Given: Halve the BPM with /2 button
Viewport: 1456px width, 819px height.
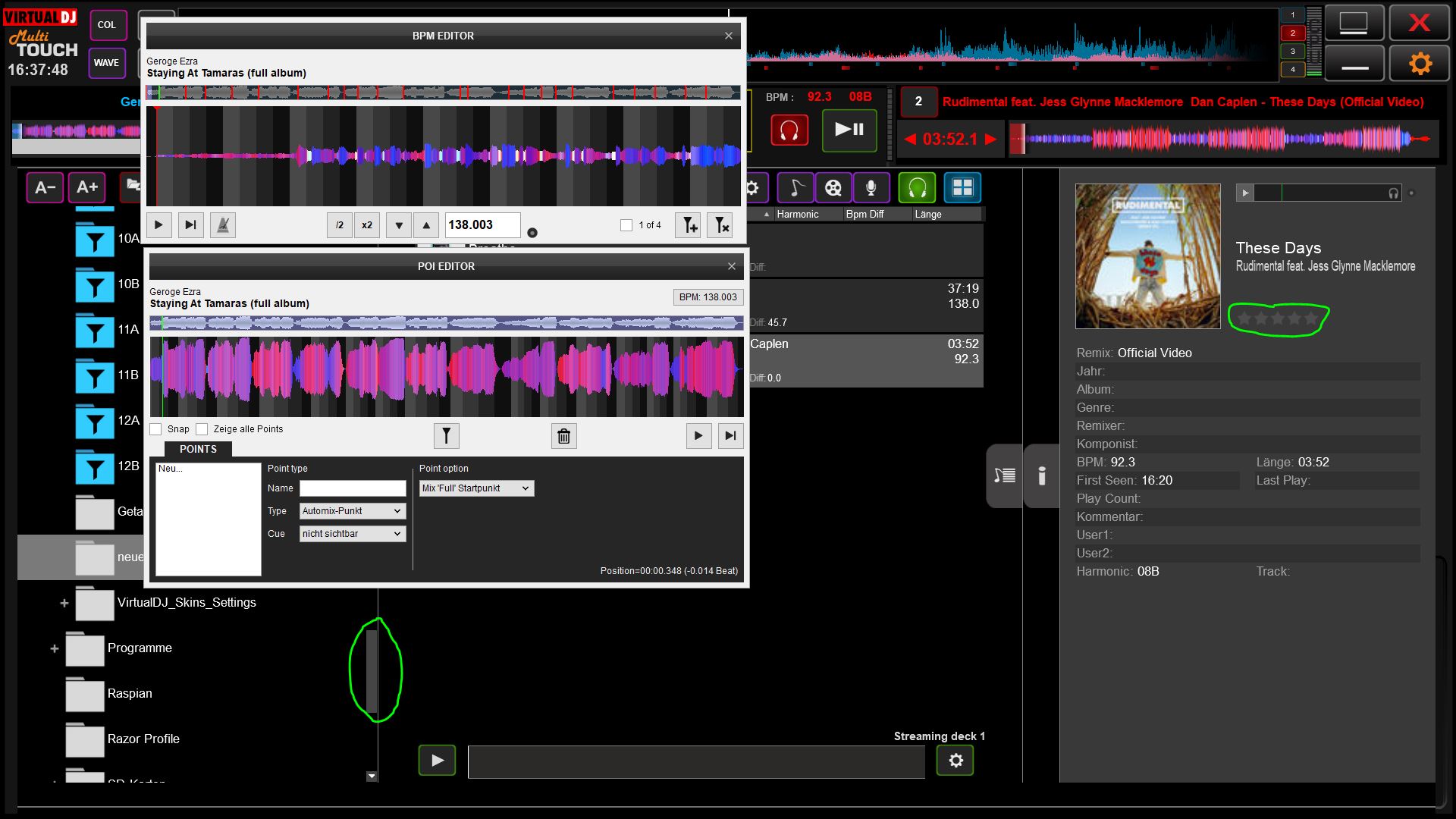Looking at the screenshot, I should [x=340, y=225].
